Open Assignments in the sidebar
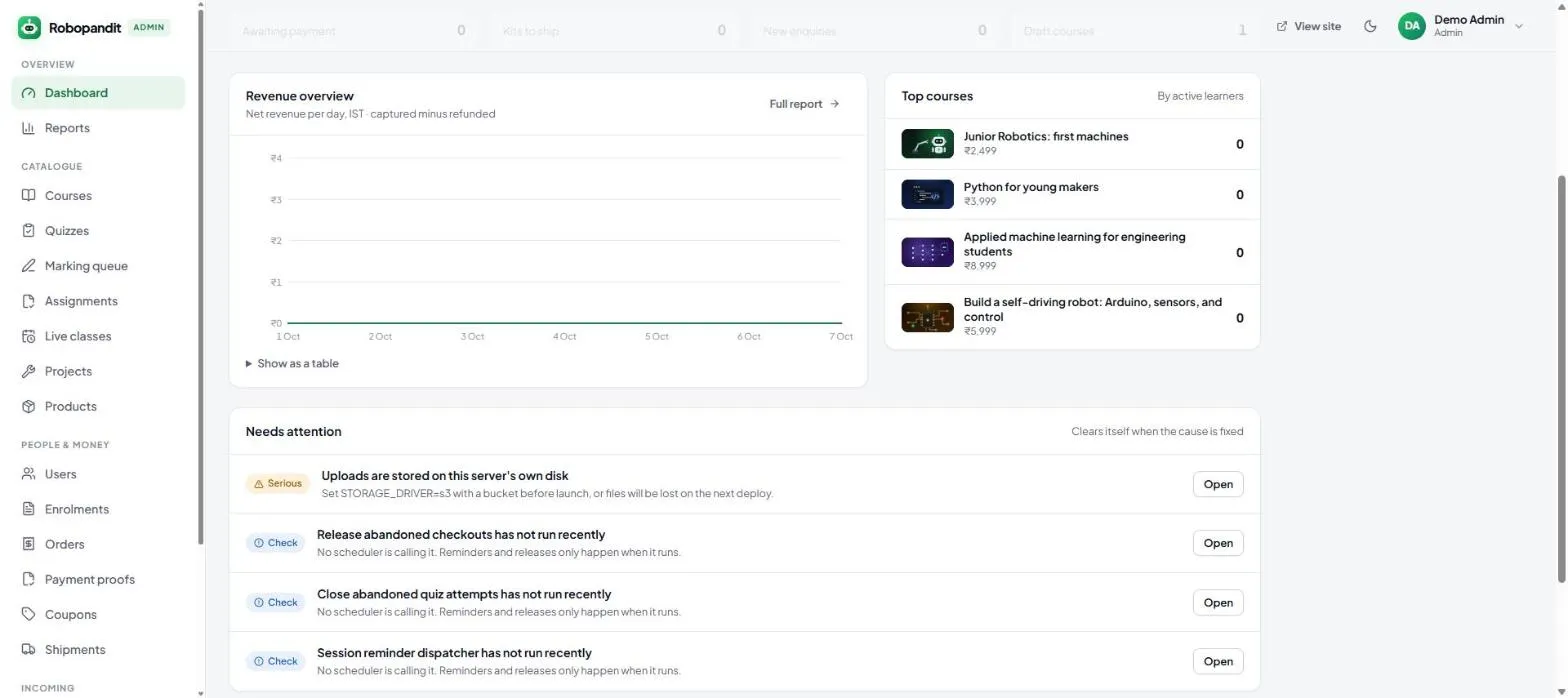Viewport: 1568px width, 698px height. (98, 301)
